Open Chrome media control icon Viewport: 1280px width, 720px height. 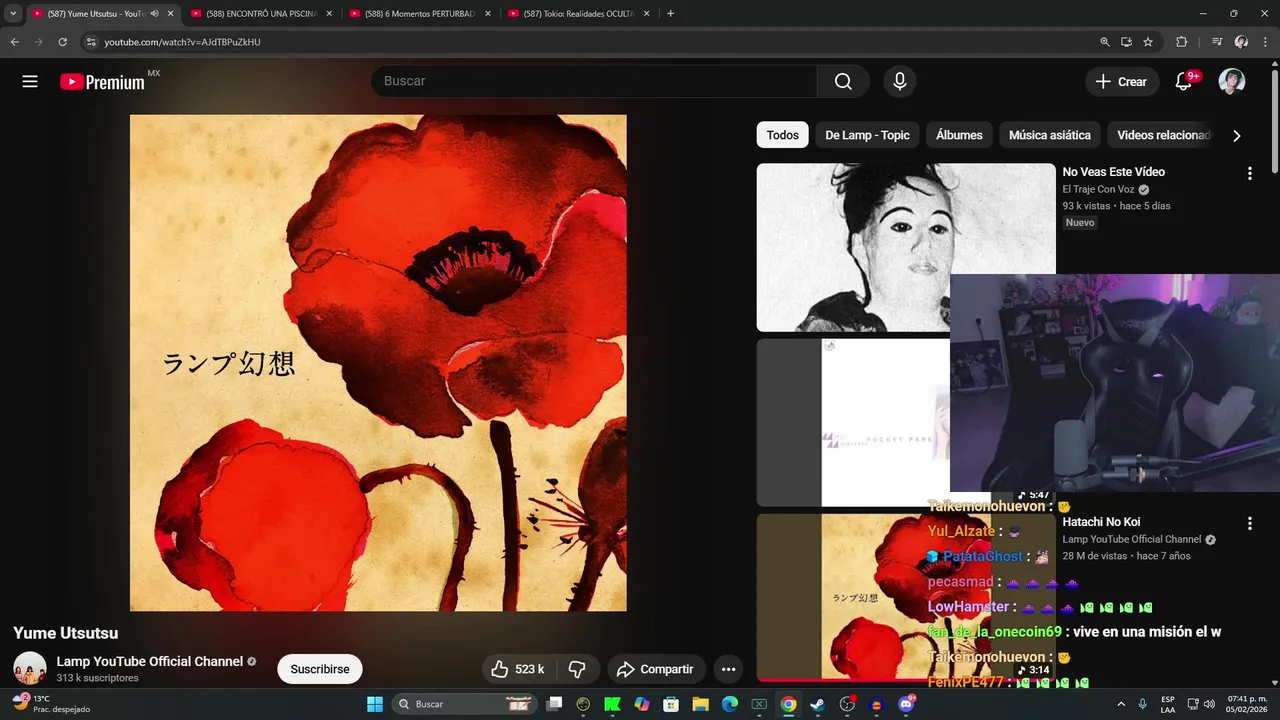1217,42
